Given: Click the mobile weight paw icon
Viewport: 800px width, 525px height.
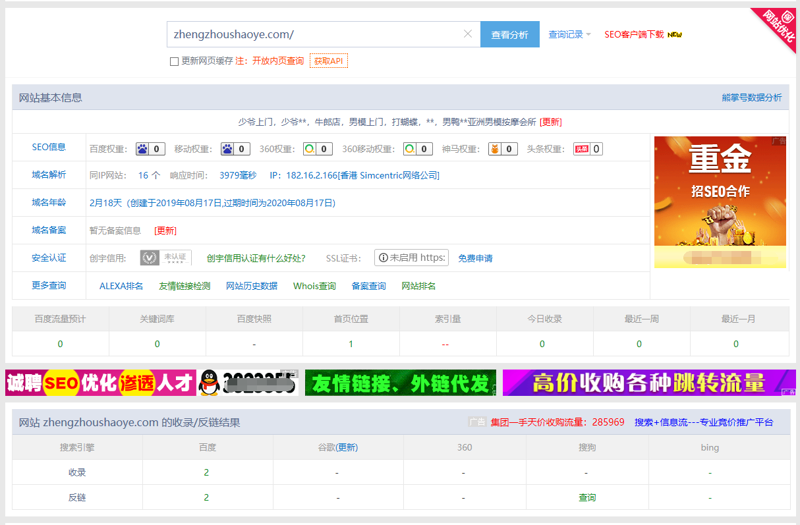Looking at the screenshot, I should point(228,149).
